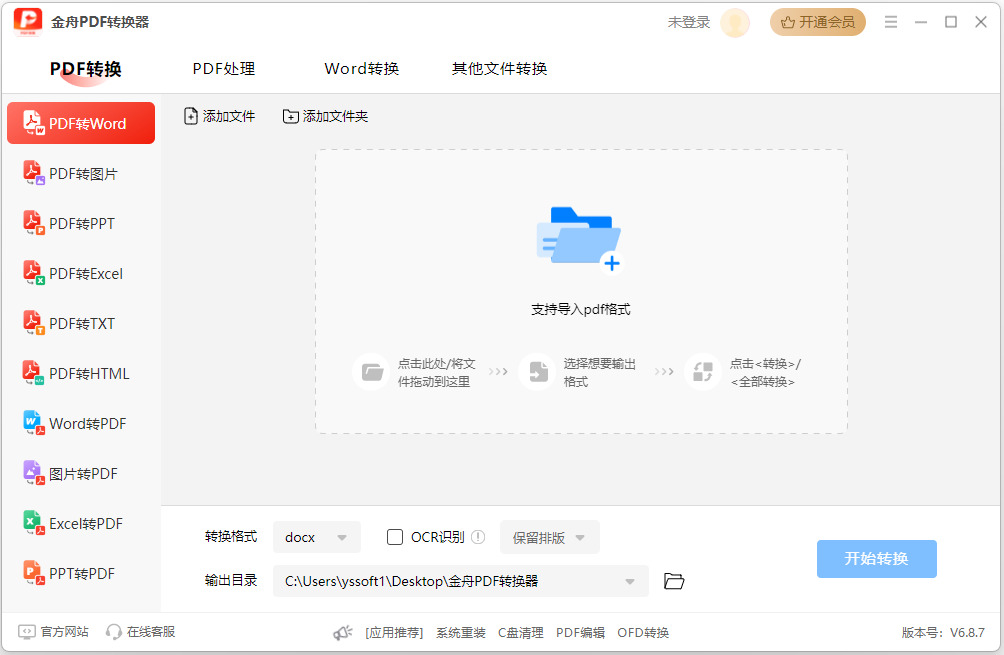The width and height of the screenshot is (1004, 655).
Task: Switch to the 其他文件转换 tab
Action: point(499,69)
